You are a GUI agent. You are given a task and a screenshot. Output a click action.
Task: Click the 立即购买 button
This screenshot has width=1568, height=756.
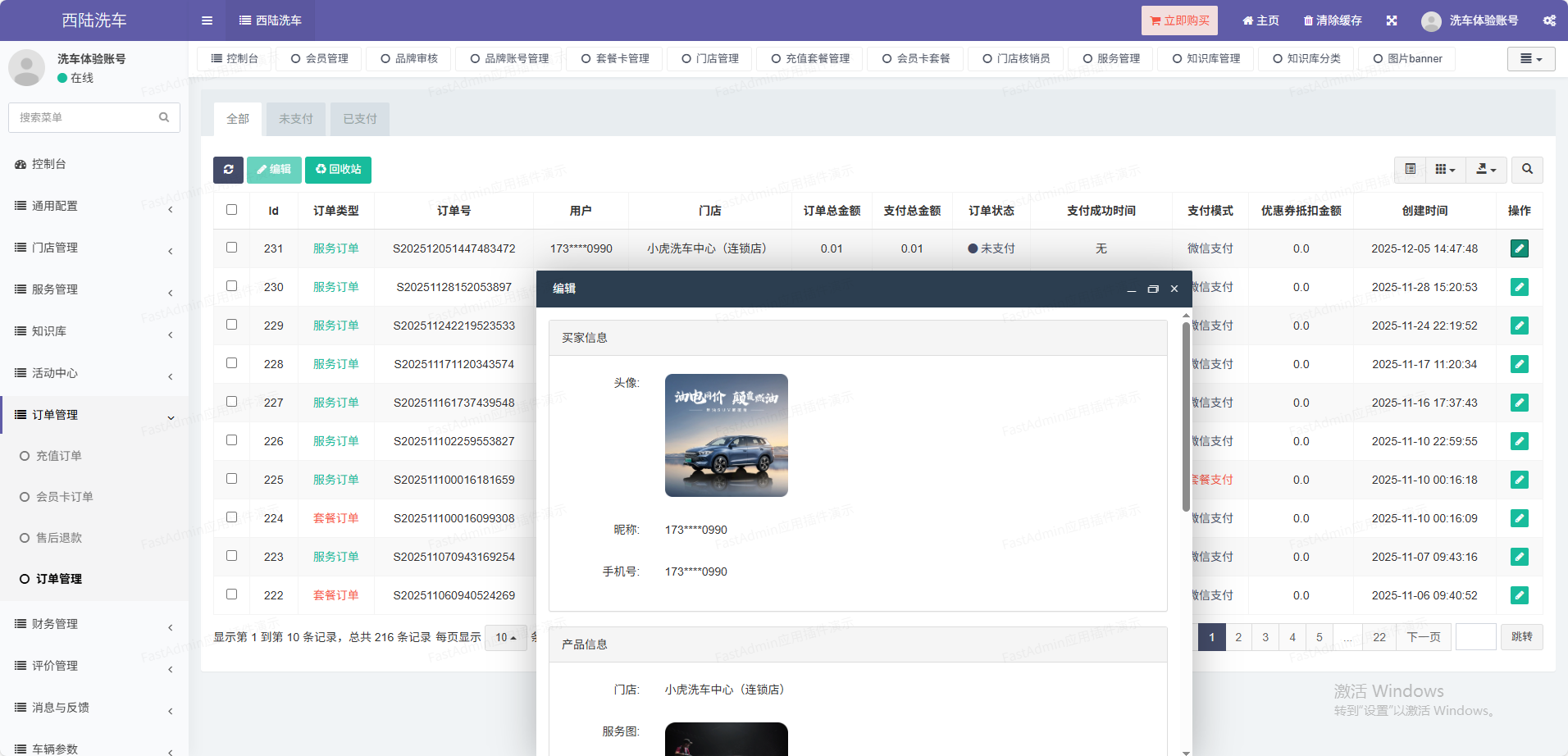click(x=1179, y=20)
